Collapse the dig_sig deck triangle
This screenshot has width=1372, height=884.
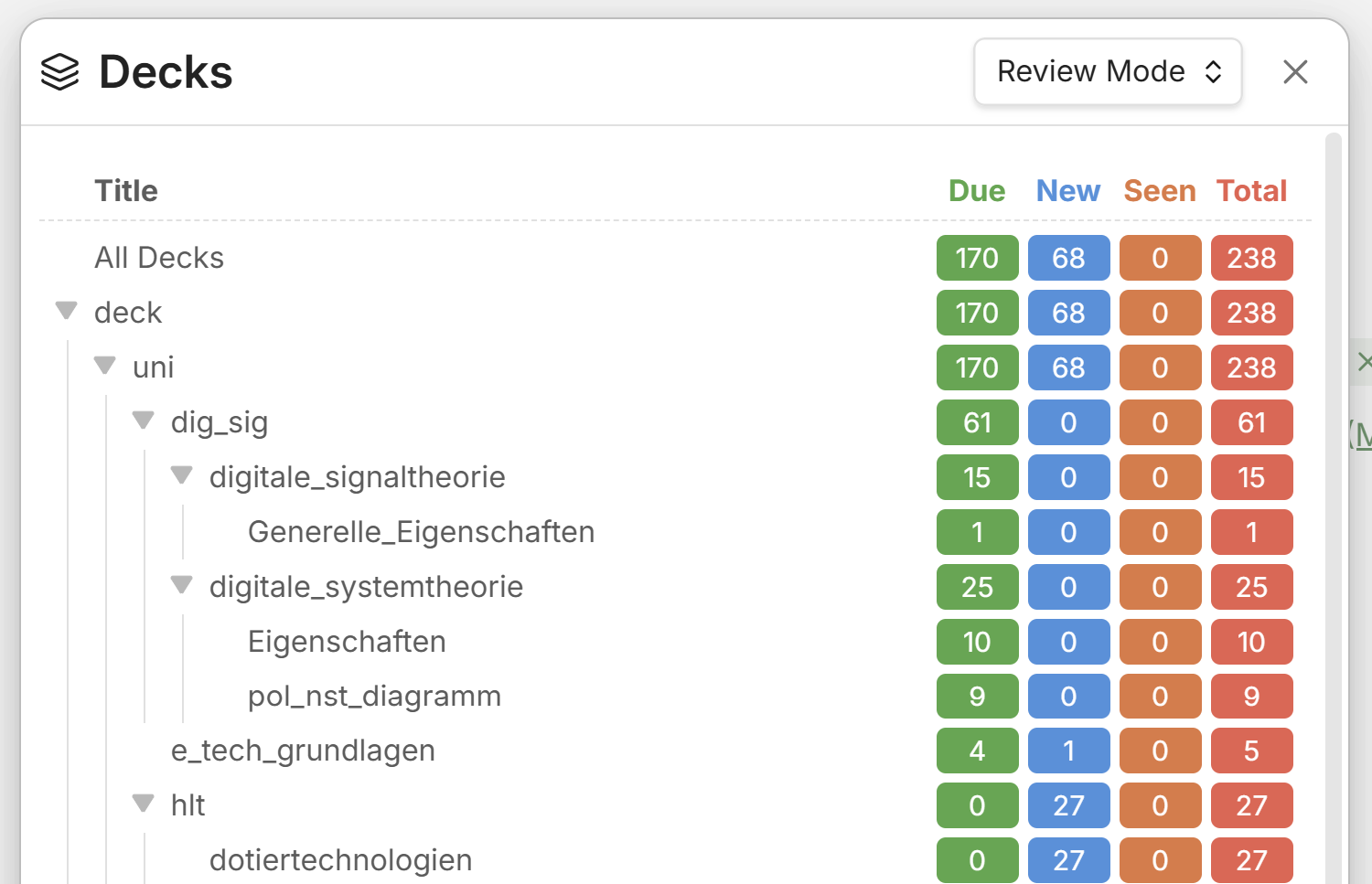tap(143, 421)
